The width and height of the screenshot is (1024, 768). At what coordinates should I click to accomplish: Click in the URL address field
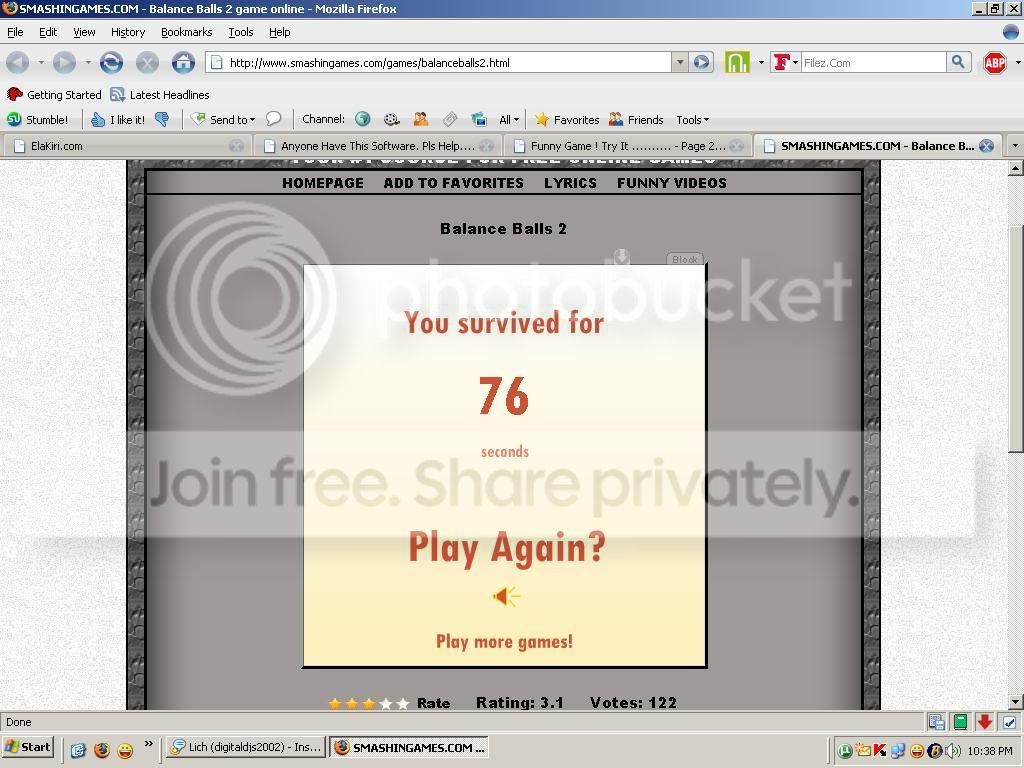point(438,63)
